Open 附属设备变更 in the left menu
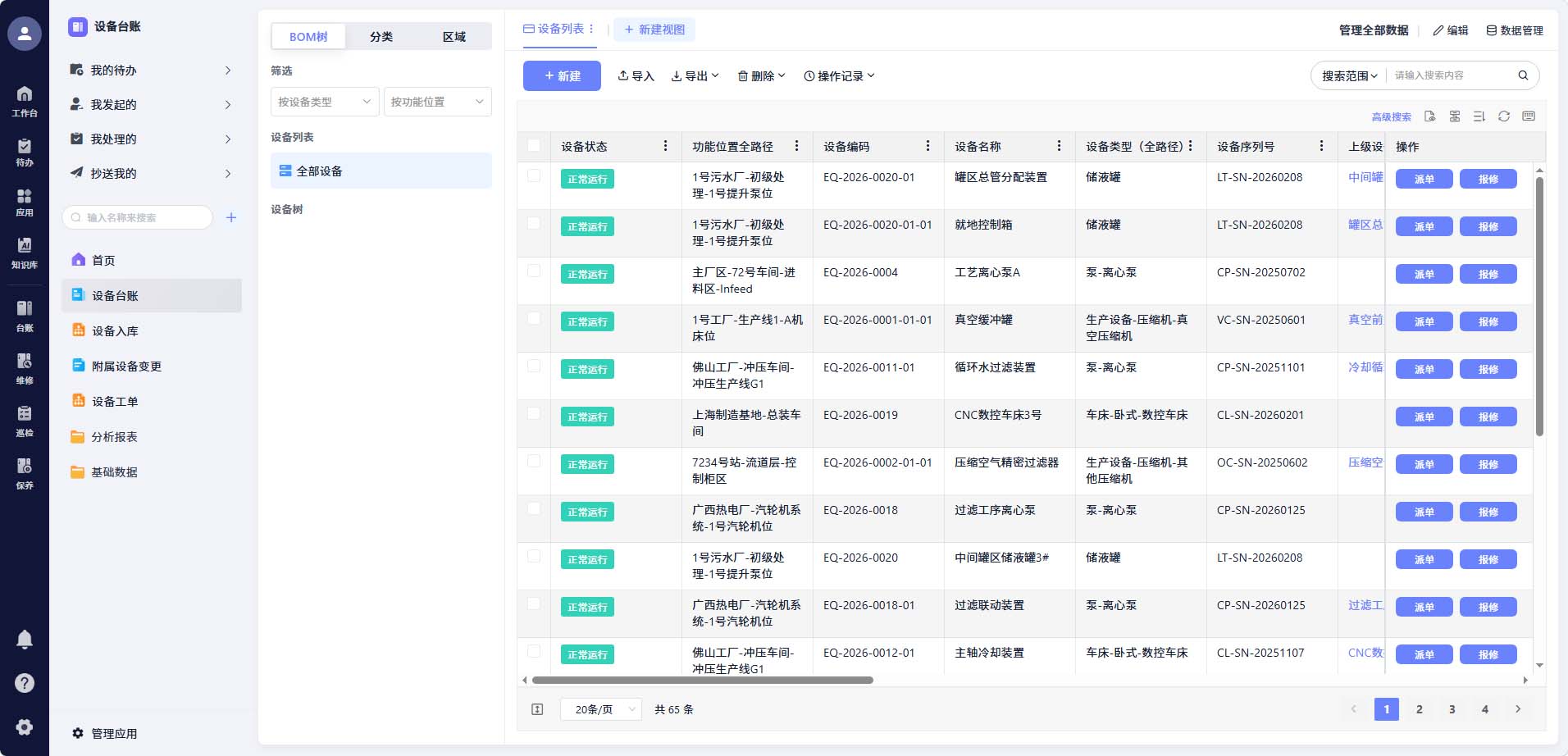This screenshot has height=756, width=1568. 152,367
